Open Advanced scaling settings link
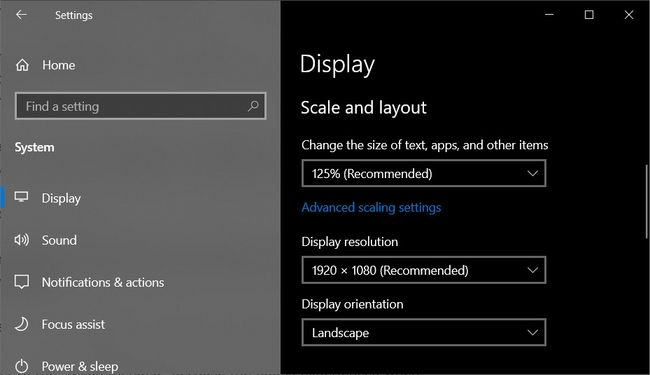650x375 pixels. [371, 207]
